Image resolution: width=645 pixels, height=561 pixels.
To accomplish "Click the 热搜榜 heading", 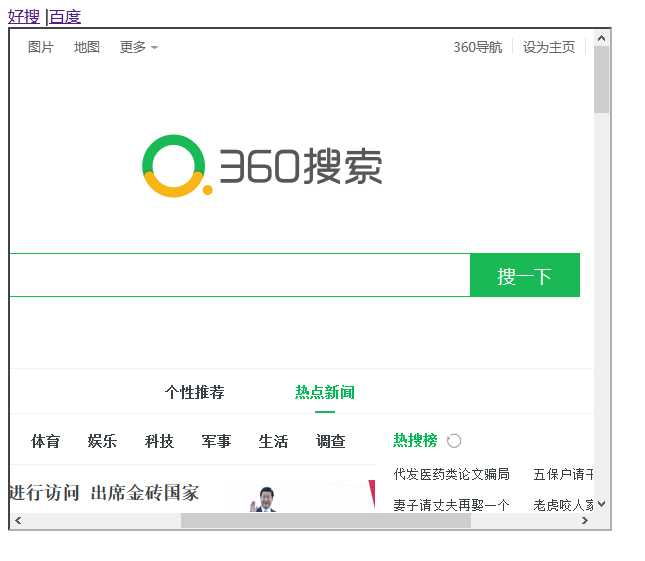I will pos(415,440).
